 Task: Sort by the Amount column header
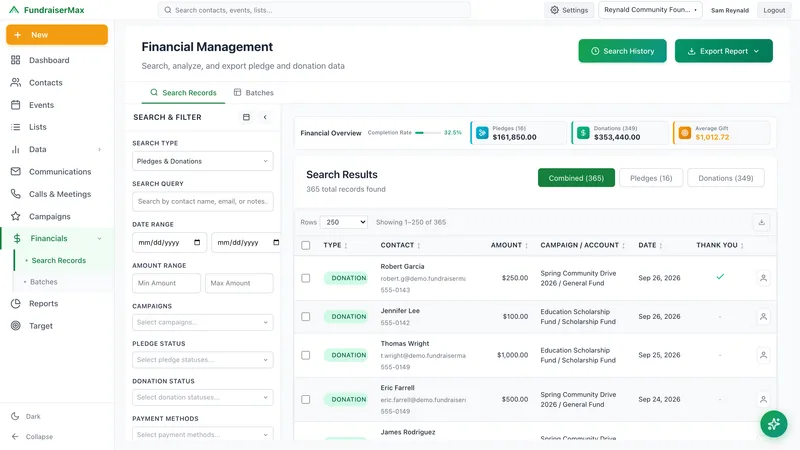[509, 245]
